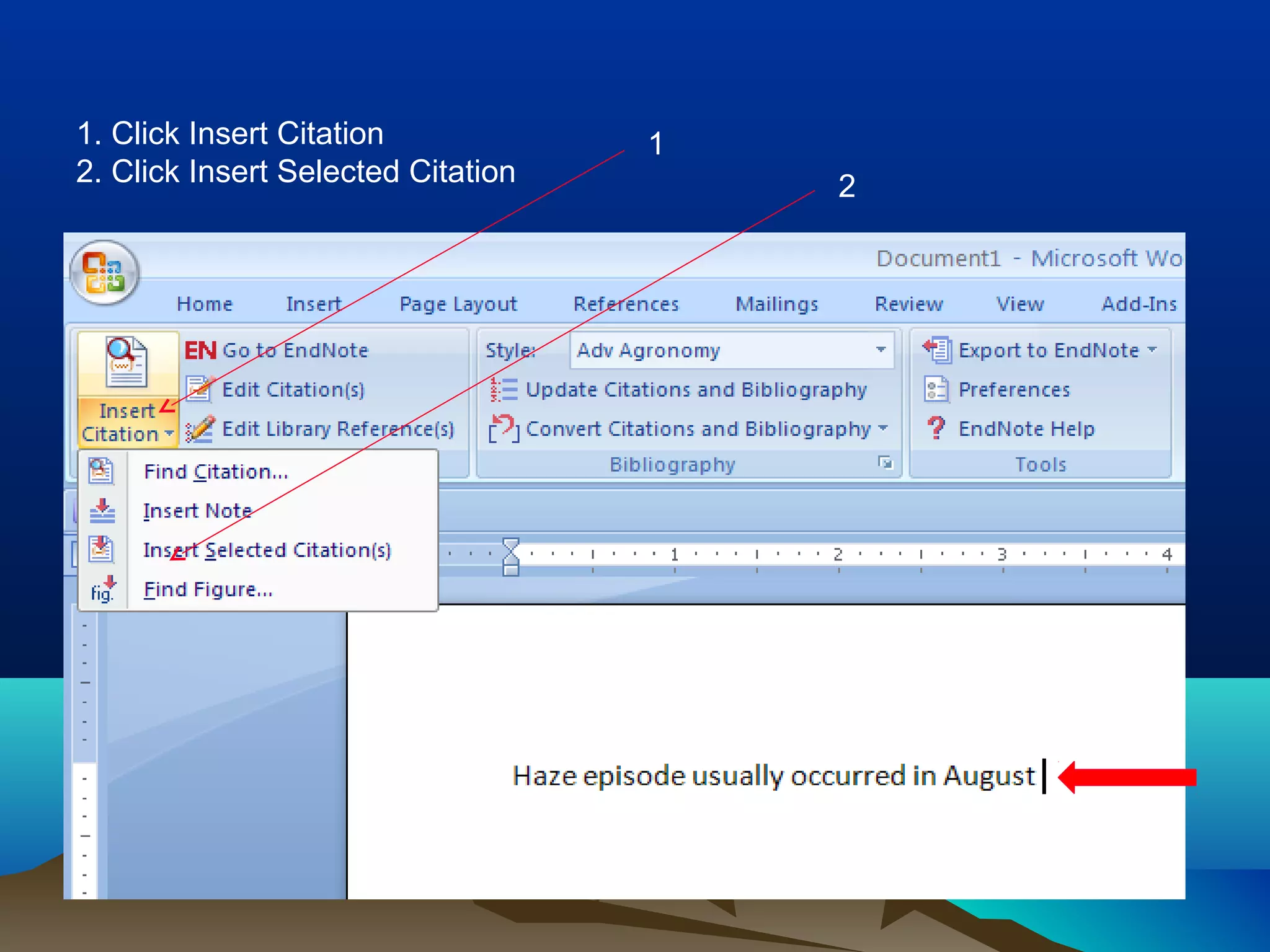Screen dimensions: 1270x952
Task: Click Go to EndNote
Action: (x=295, y=350)
